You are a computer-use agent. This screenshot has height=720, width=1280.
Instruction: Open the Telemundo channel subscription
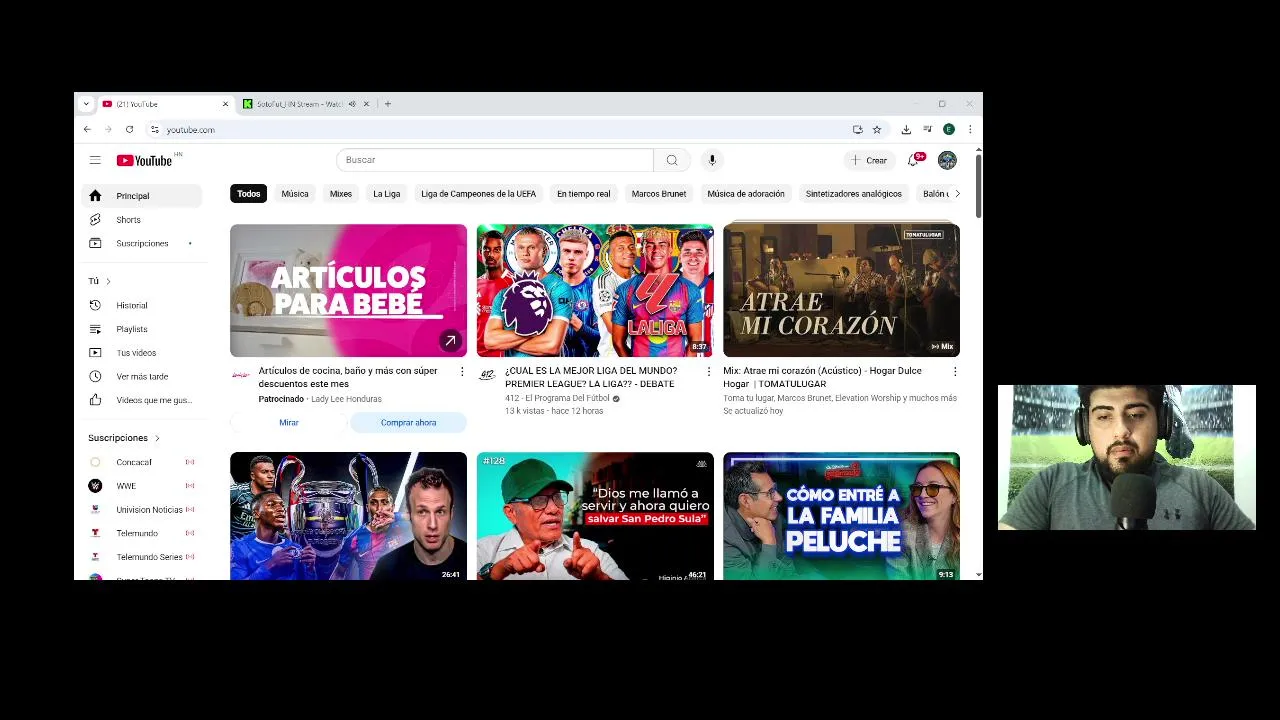point(142,533)
